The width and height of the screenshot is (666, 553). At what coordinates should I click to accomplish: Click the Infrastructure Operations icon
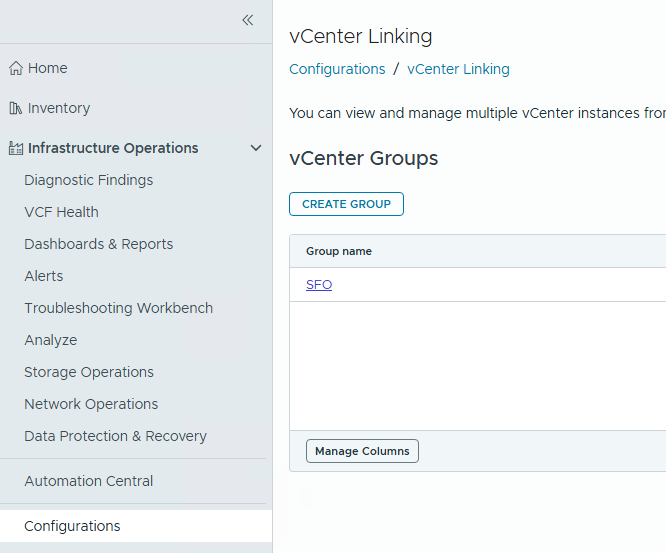15,149
